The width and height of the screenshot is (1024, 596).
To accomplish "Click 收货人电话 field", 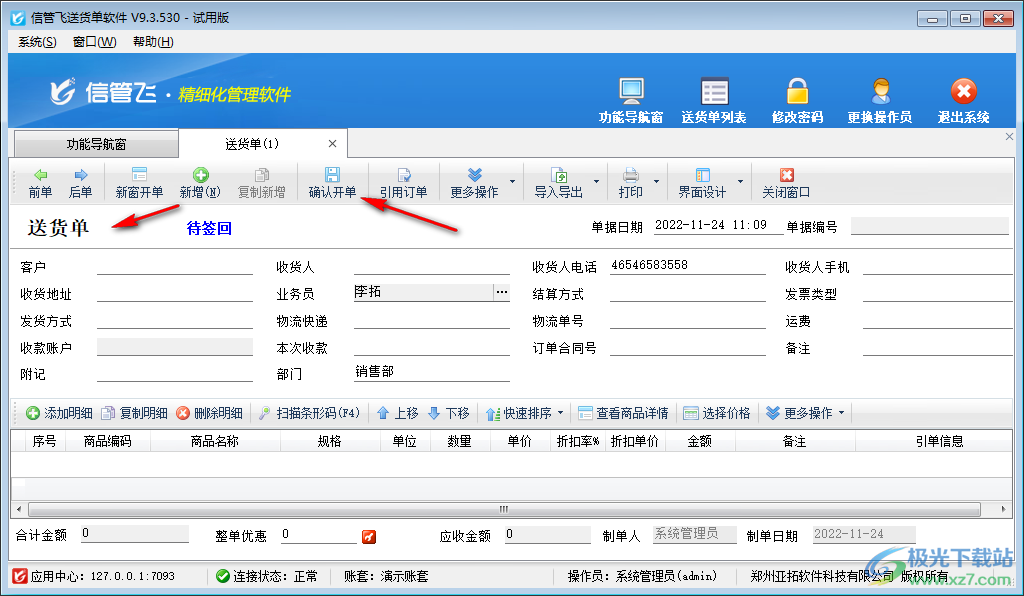I will (688, 266).
